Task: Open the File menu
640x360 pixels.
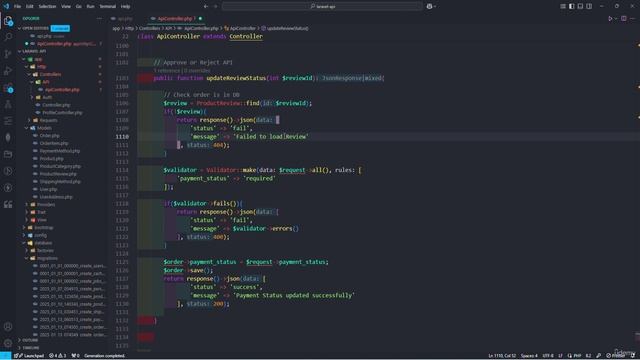Action: click(x=17, y=7)
